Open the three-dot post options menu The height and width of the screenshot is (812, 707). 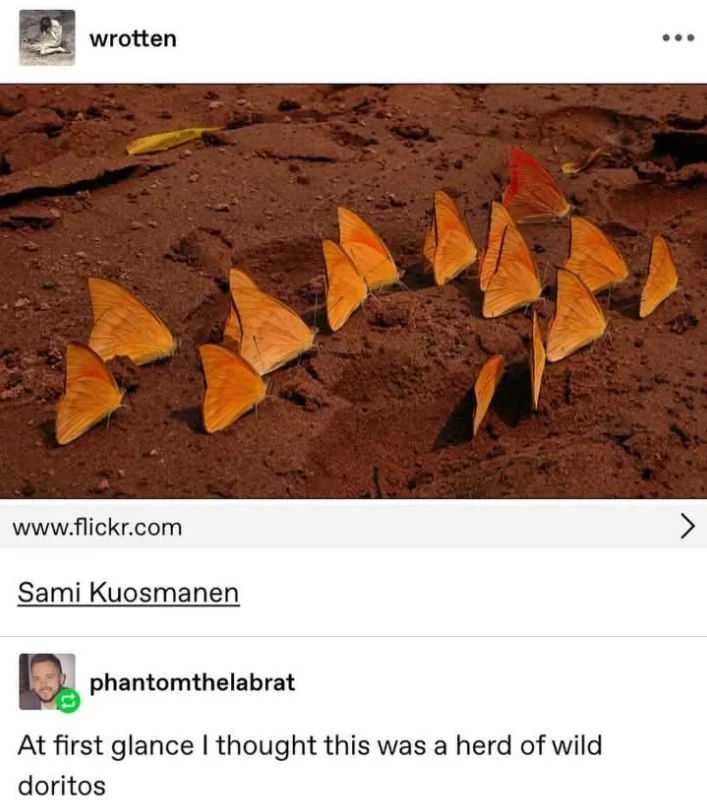678,38
